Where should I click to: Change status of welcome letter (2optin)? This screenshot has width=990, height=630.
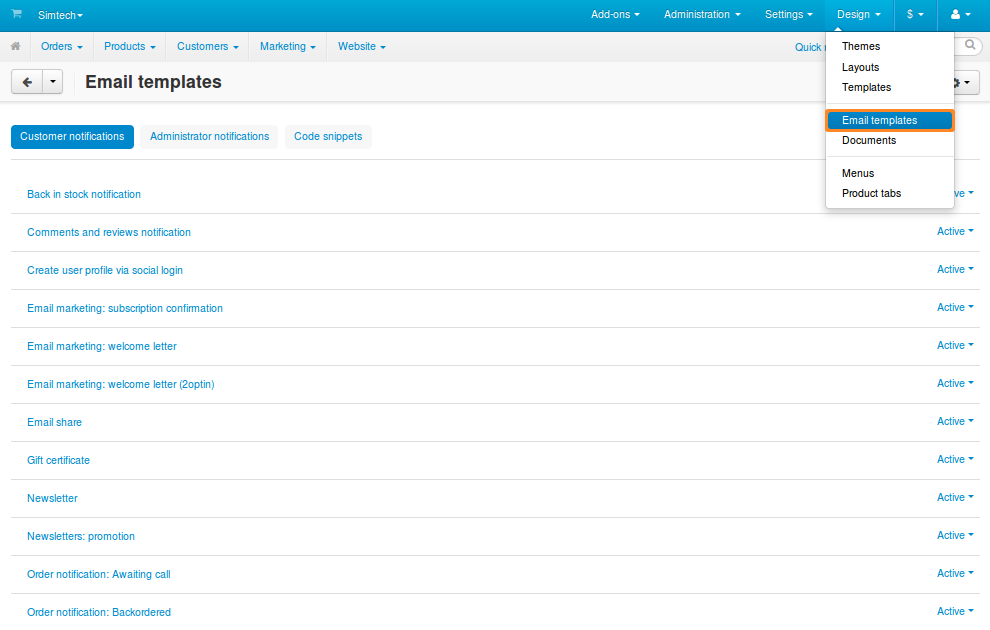click(x=955, y=383)
